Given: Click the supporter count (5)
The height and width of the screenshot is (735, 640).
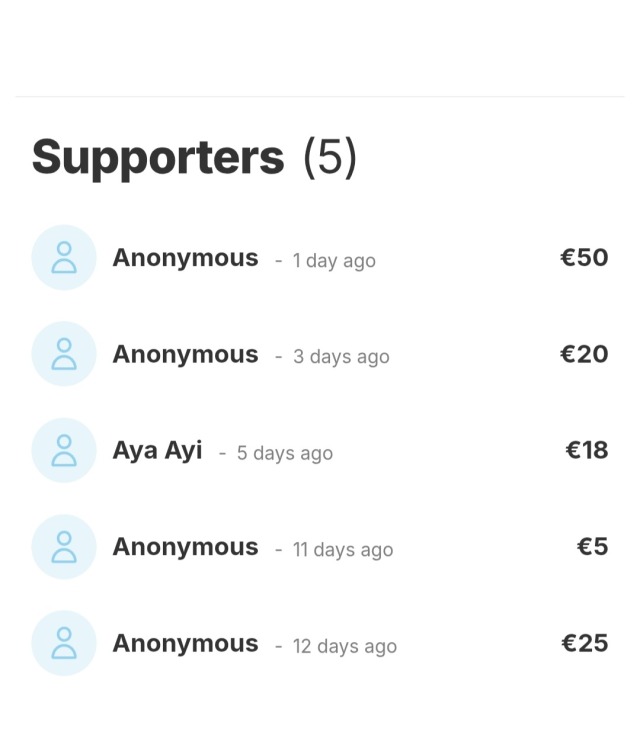Looking at the screenshot, I should point(330,158).
